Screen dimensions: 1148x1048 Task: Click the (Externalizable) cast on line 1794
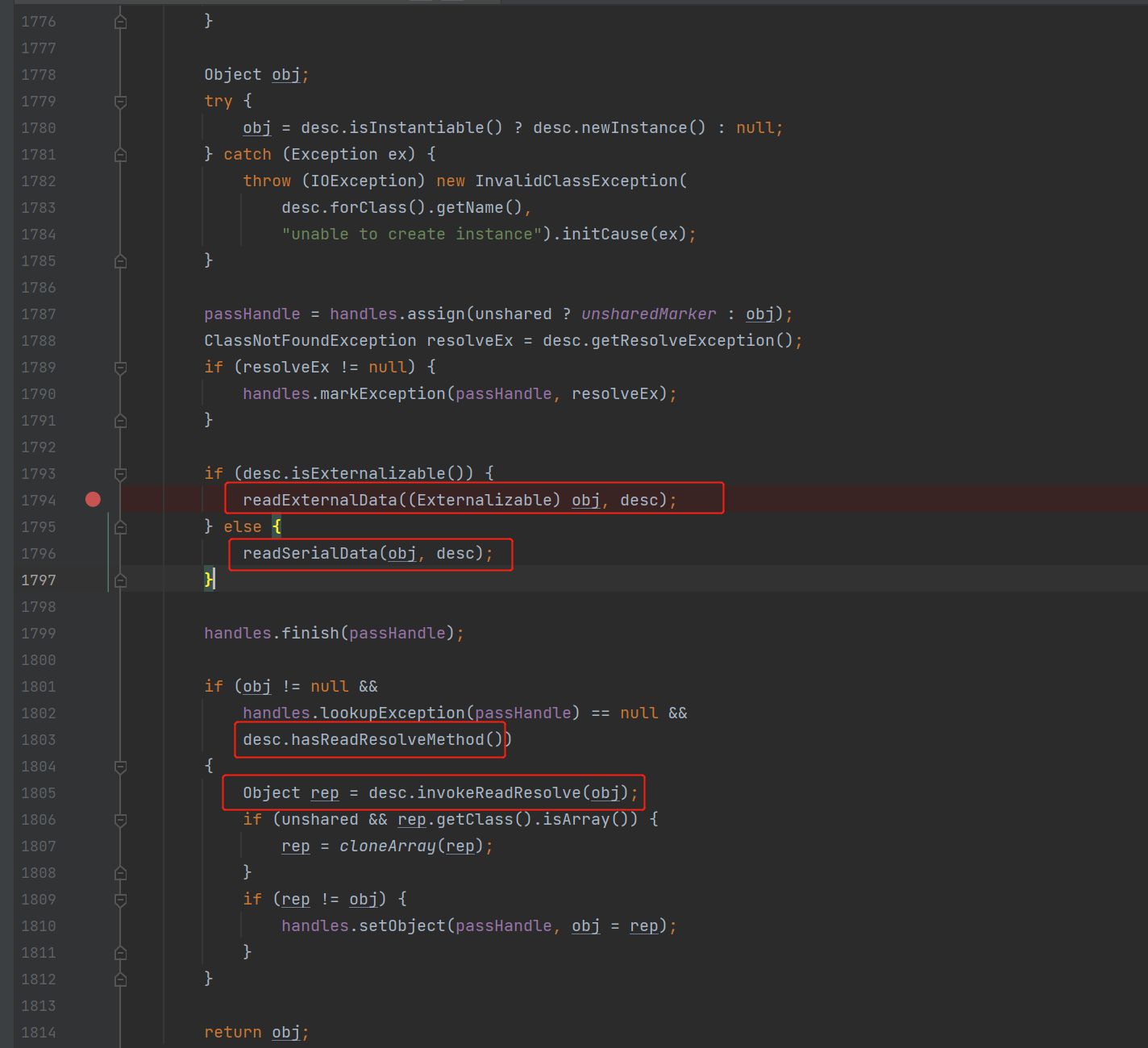(x=485, y=500)
